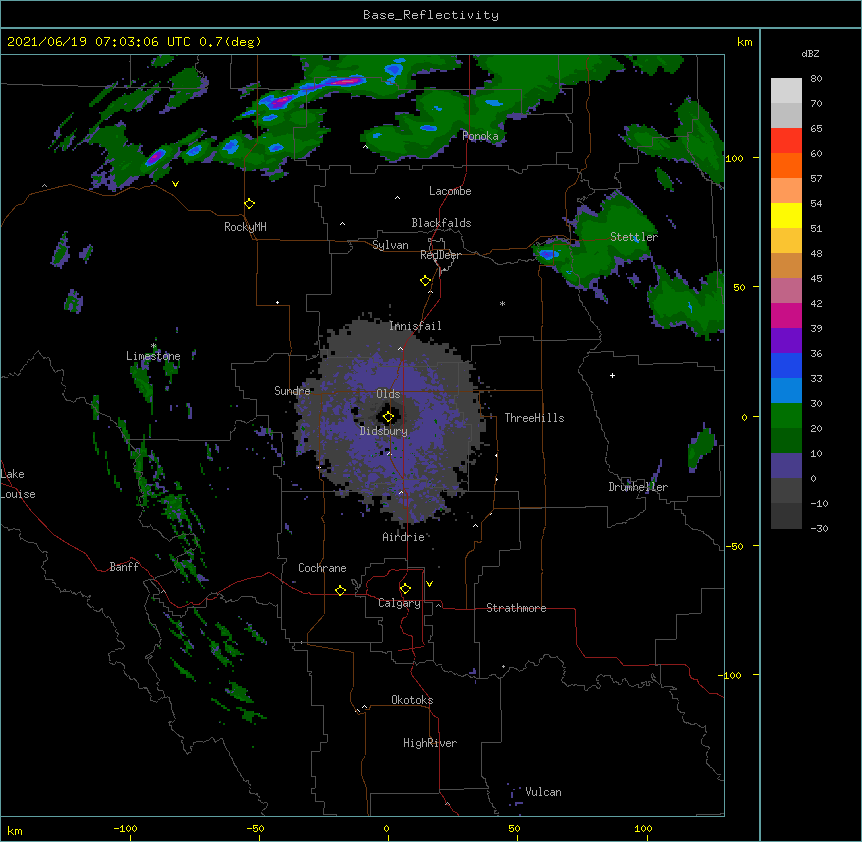Click the dBZ legend heading
862x842 pixels.
tap(810, 53)
